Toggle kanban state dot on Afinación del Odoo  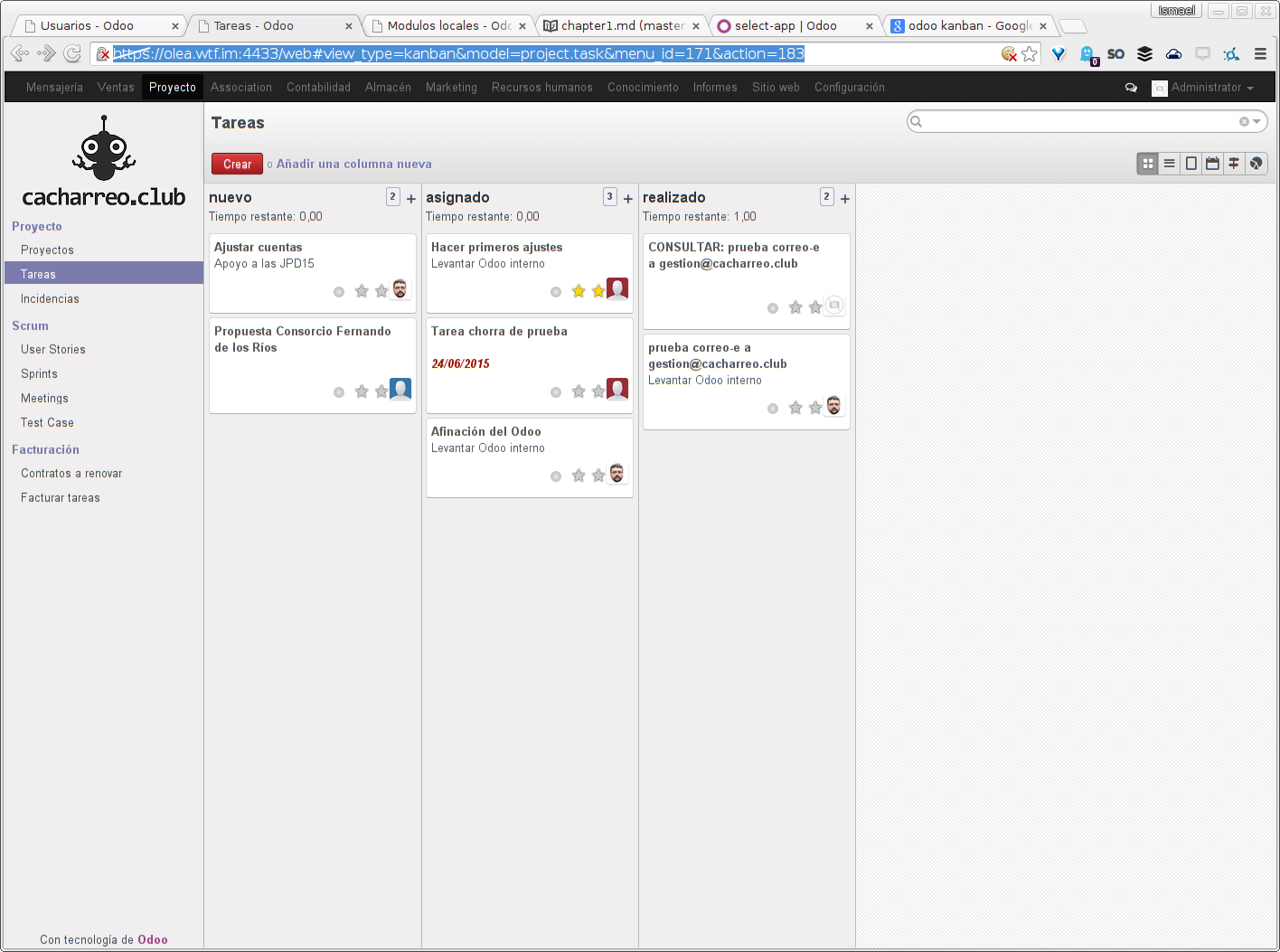click(x=556, y=476)
